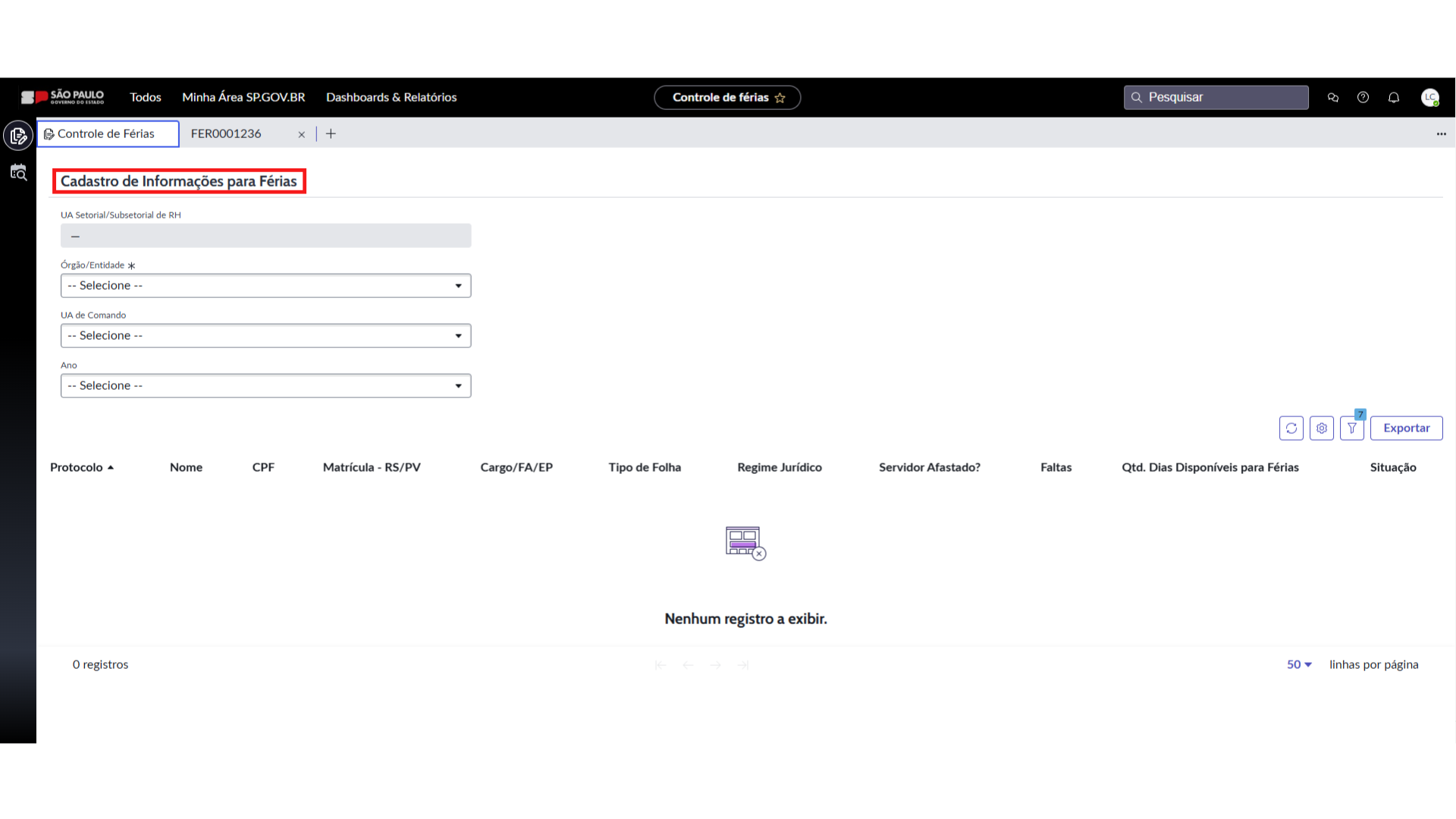Open the help question mark icon
1456x819 pixels.
tap(1363, 97)
